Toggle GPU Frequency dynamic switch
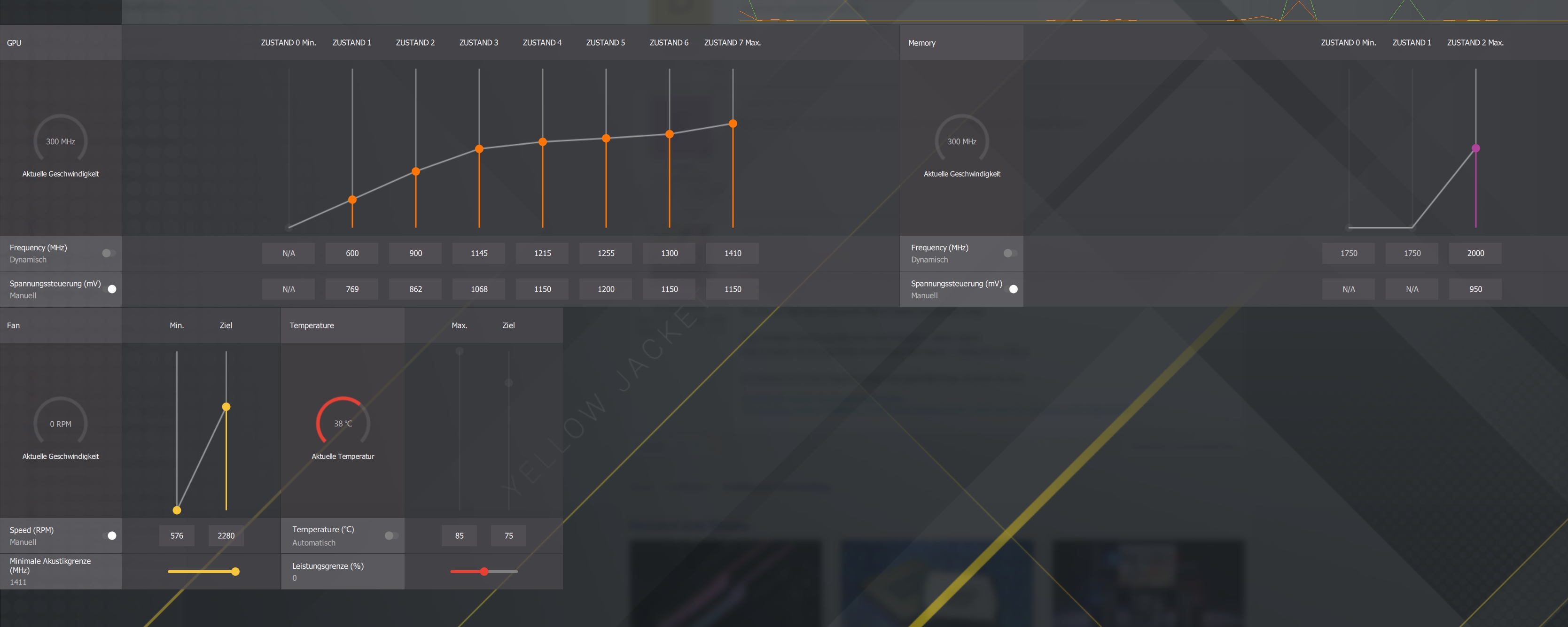 pos(109,253)
